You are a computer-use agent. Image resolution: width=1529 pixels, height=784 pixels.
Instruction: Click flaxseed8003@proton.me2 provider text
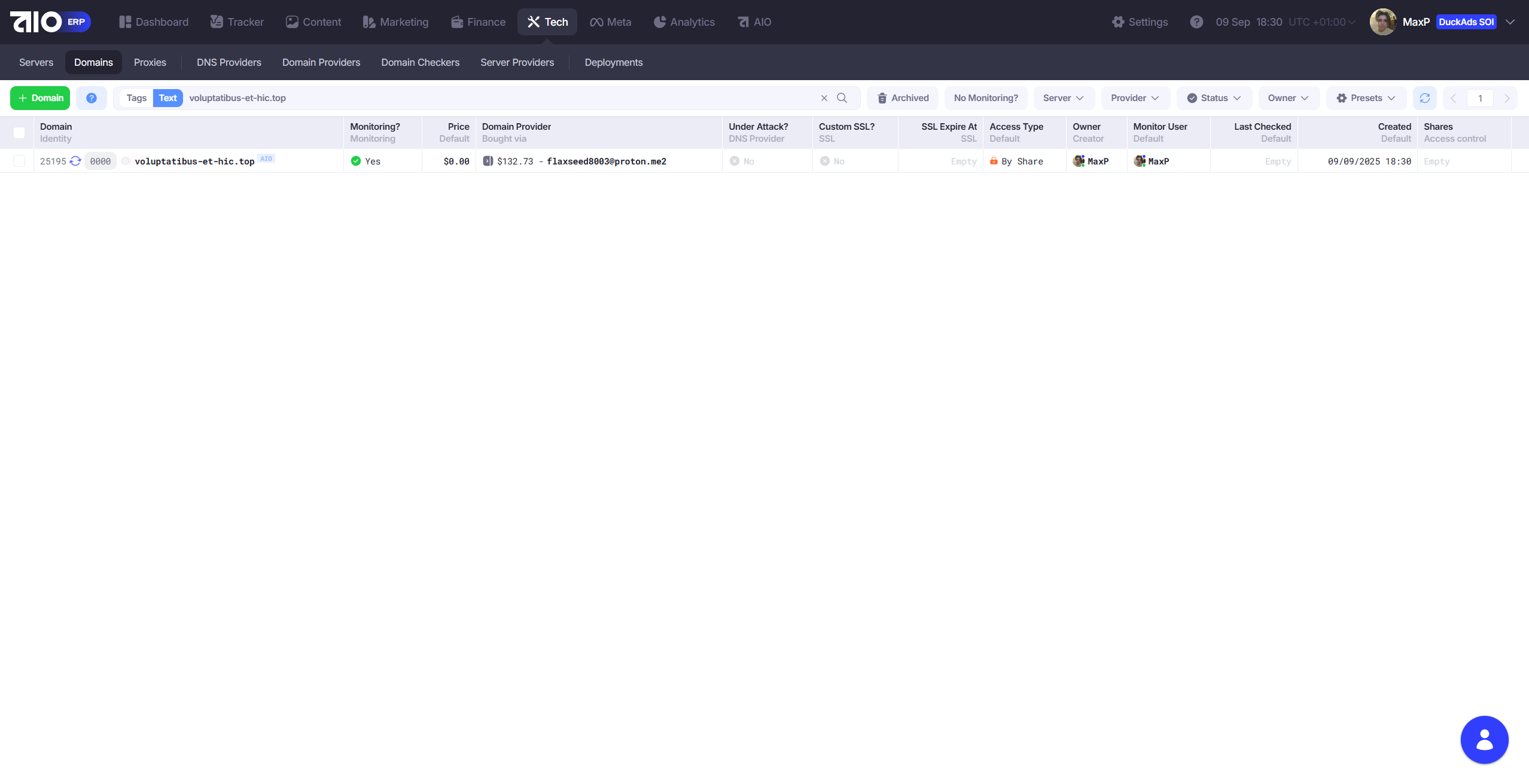pos(607,161)
